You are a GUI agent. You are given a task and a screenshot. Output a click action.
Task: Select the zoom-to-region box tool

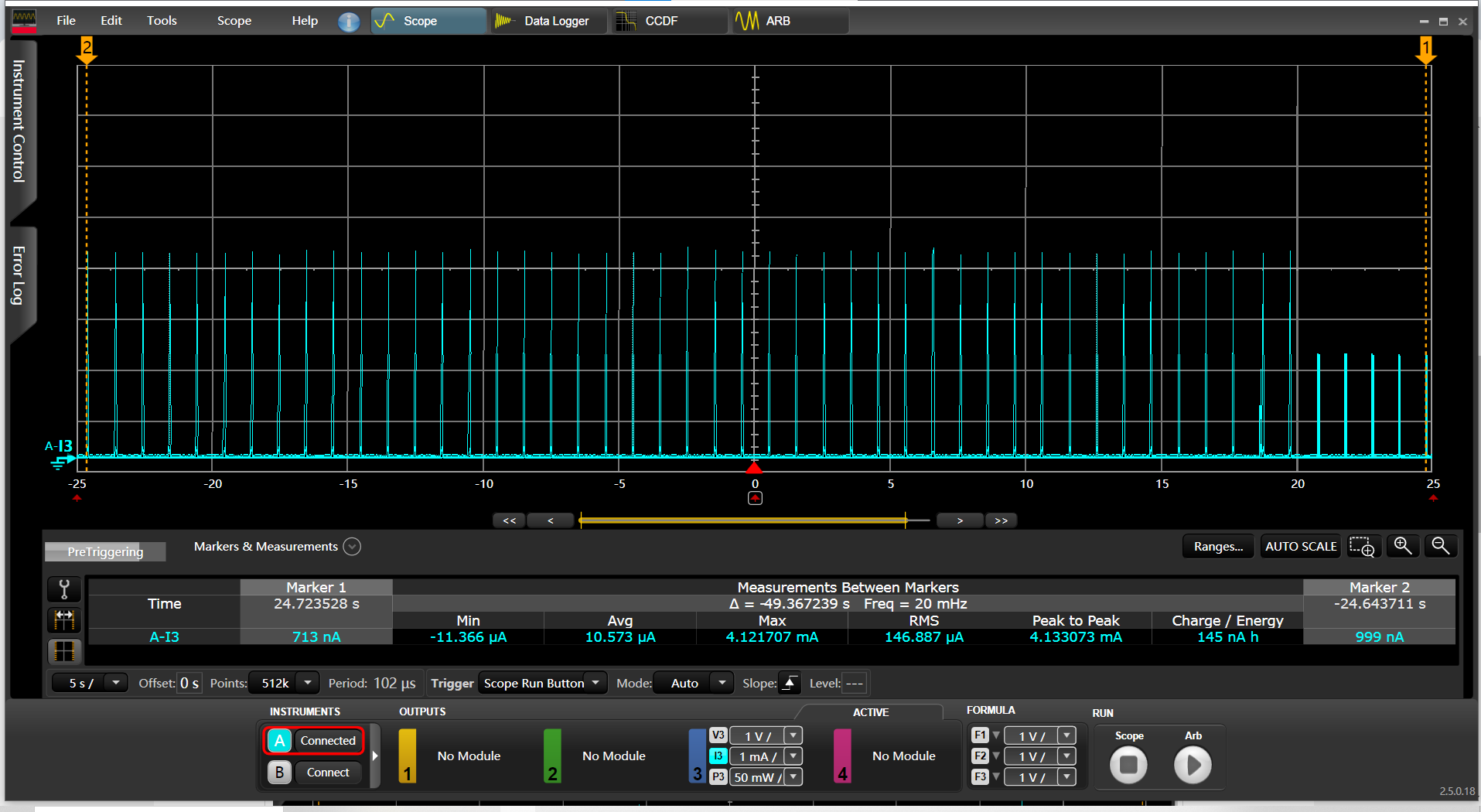click(x=1362, y=546)
